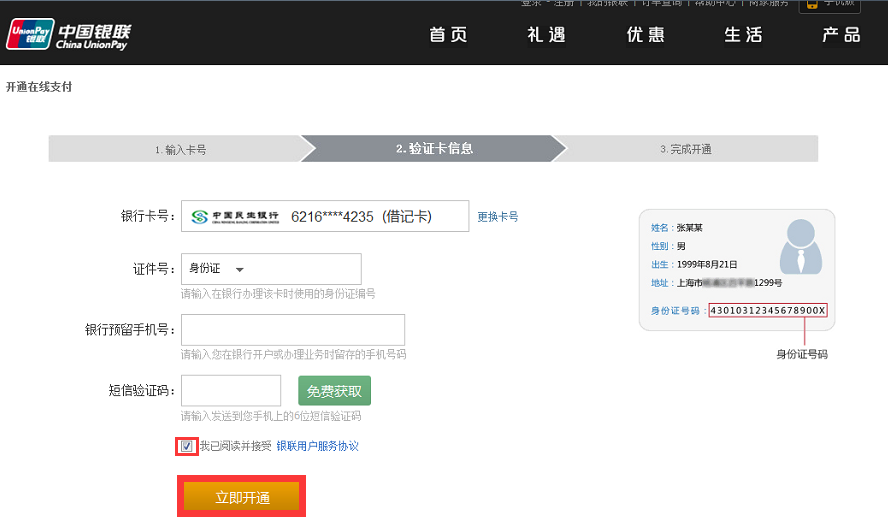Click the China Minsheng Bank logo
Screen dimensions: 888x521
click(235, 216)
